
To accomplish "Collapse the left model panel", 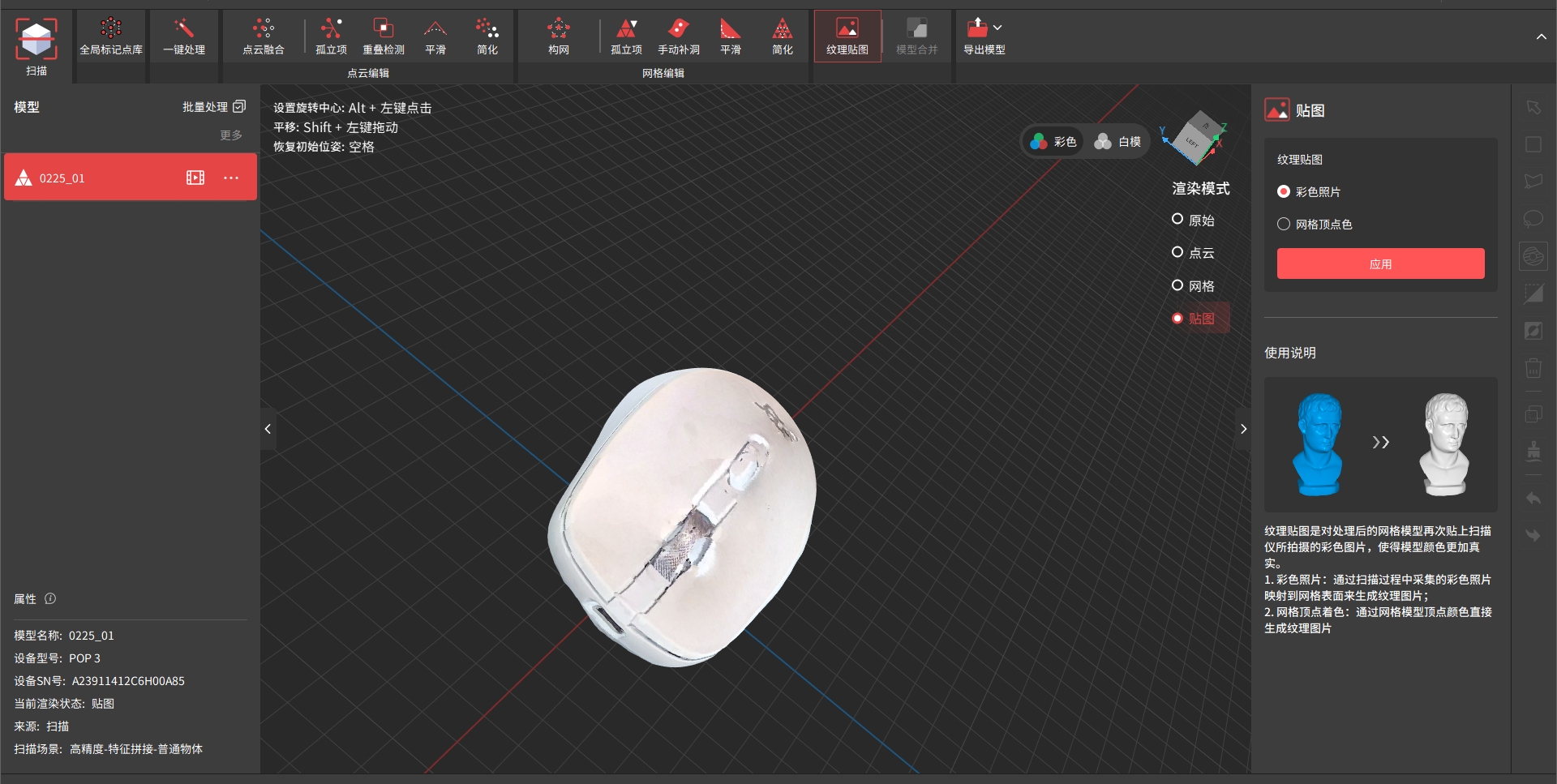I will tap(268, 429).
